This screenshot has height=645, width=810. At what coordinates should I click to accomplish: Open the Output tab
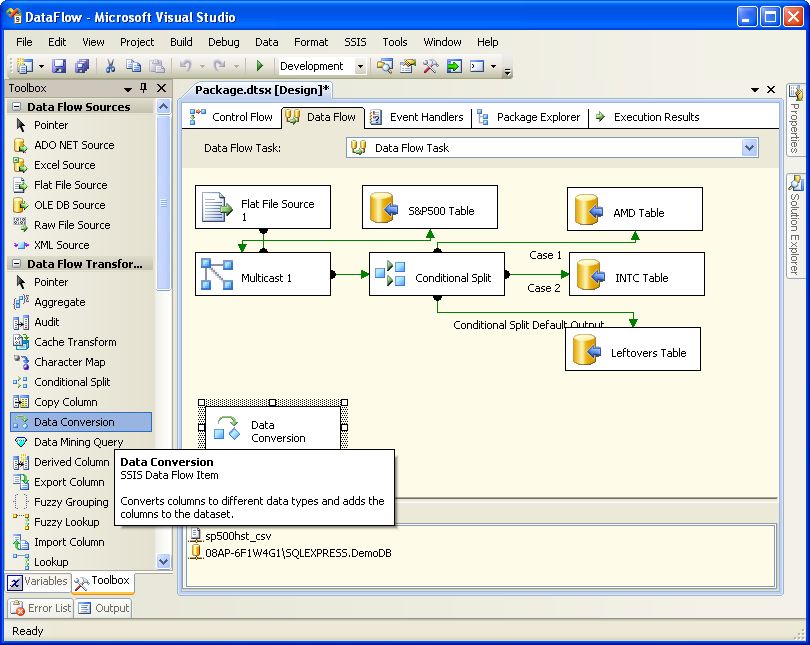tap(103, 608)
